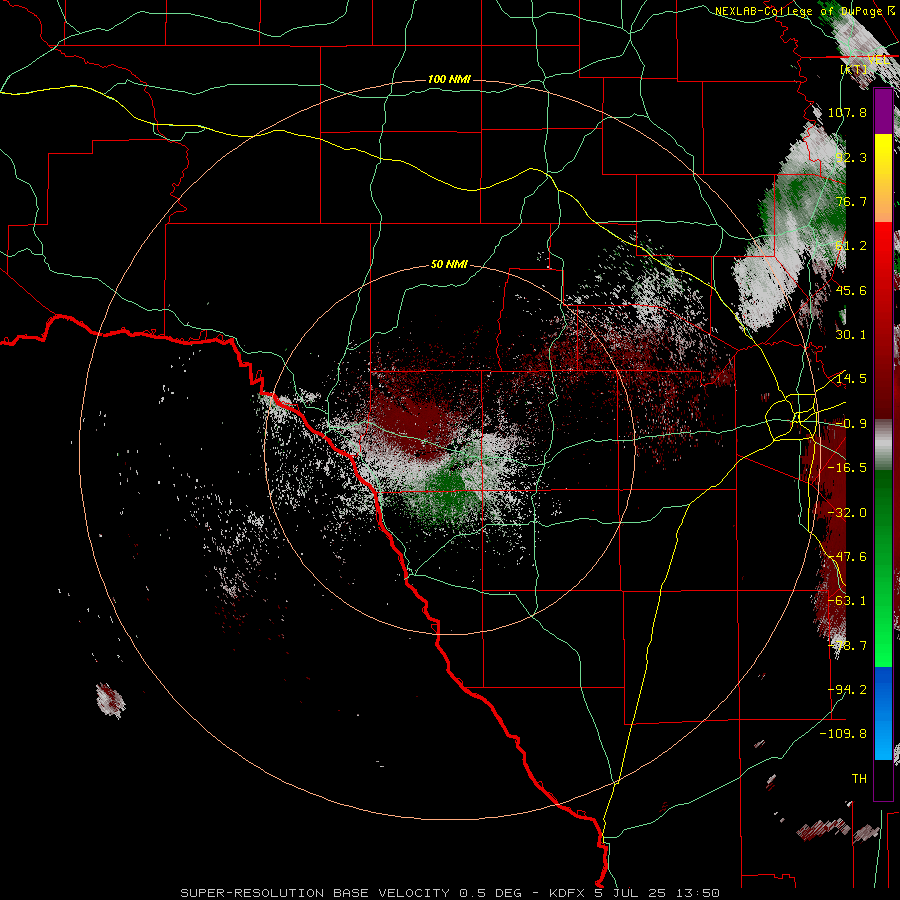
Task: Click the -94.2 velocity scale label
Action: point(847,689)
